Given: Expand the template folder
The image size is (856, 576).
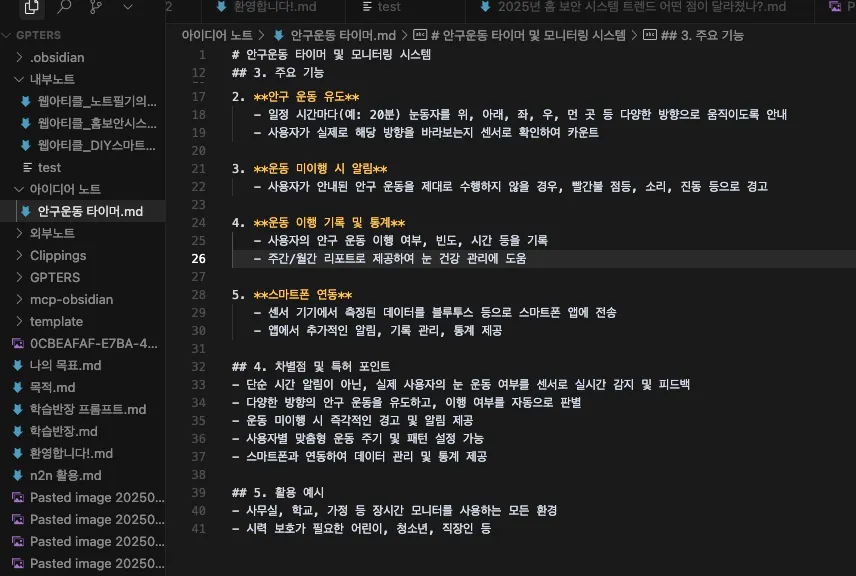Looking at the screenshot, I should (56, 322).
